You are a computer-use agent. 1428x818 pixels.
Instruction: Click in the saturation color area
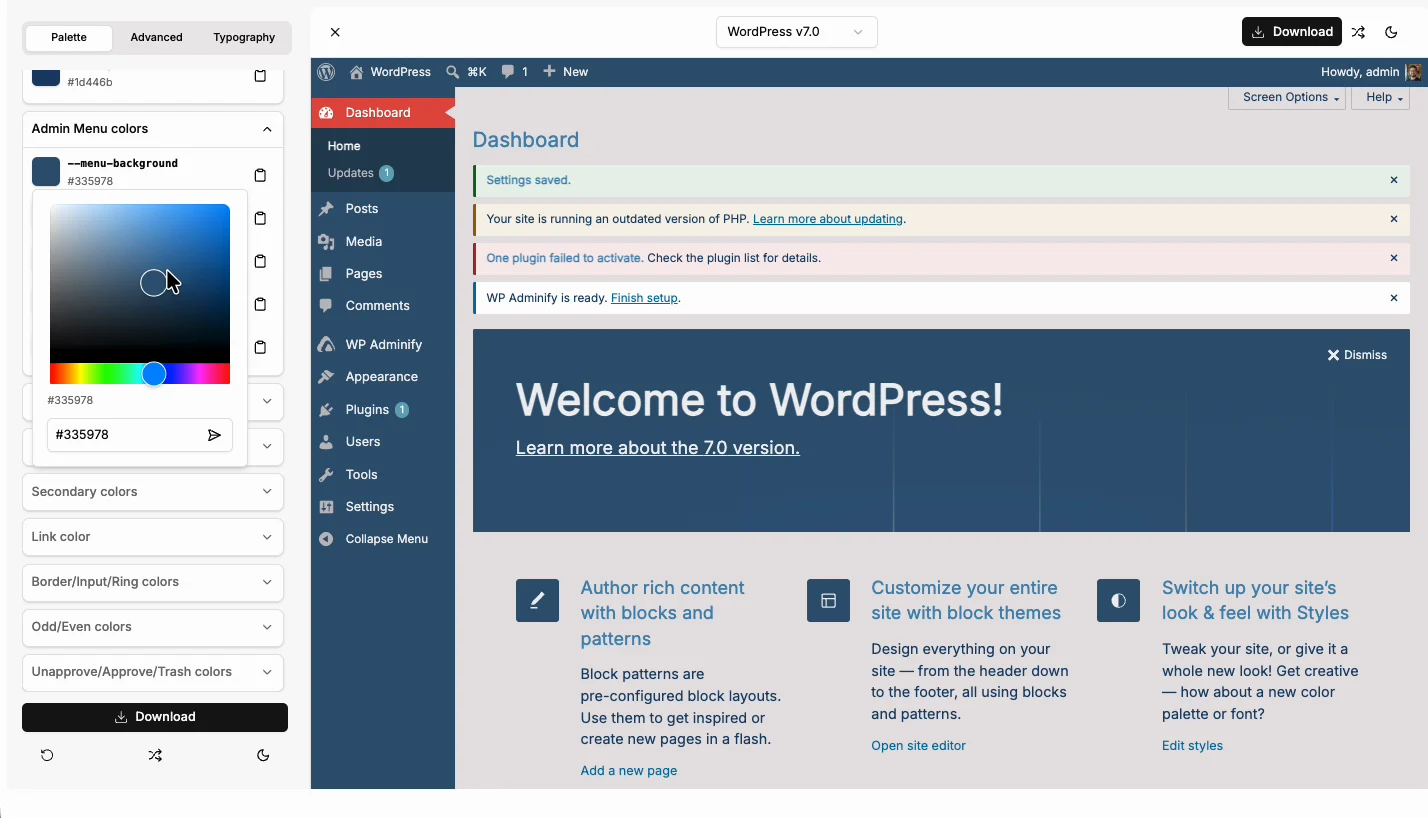[x=140, y=283]
